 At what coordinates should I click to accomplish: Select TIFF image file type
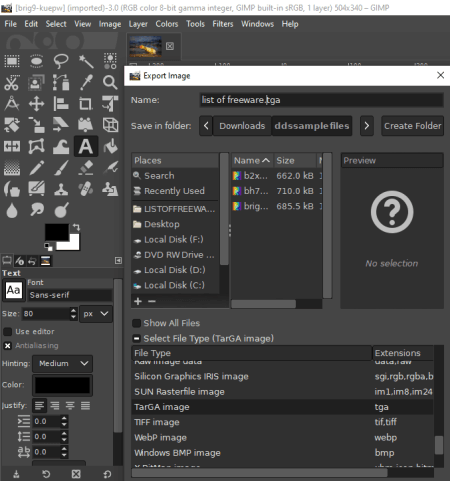tap(283, 422)
